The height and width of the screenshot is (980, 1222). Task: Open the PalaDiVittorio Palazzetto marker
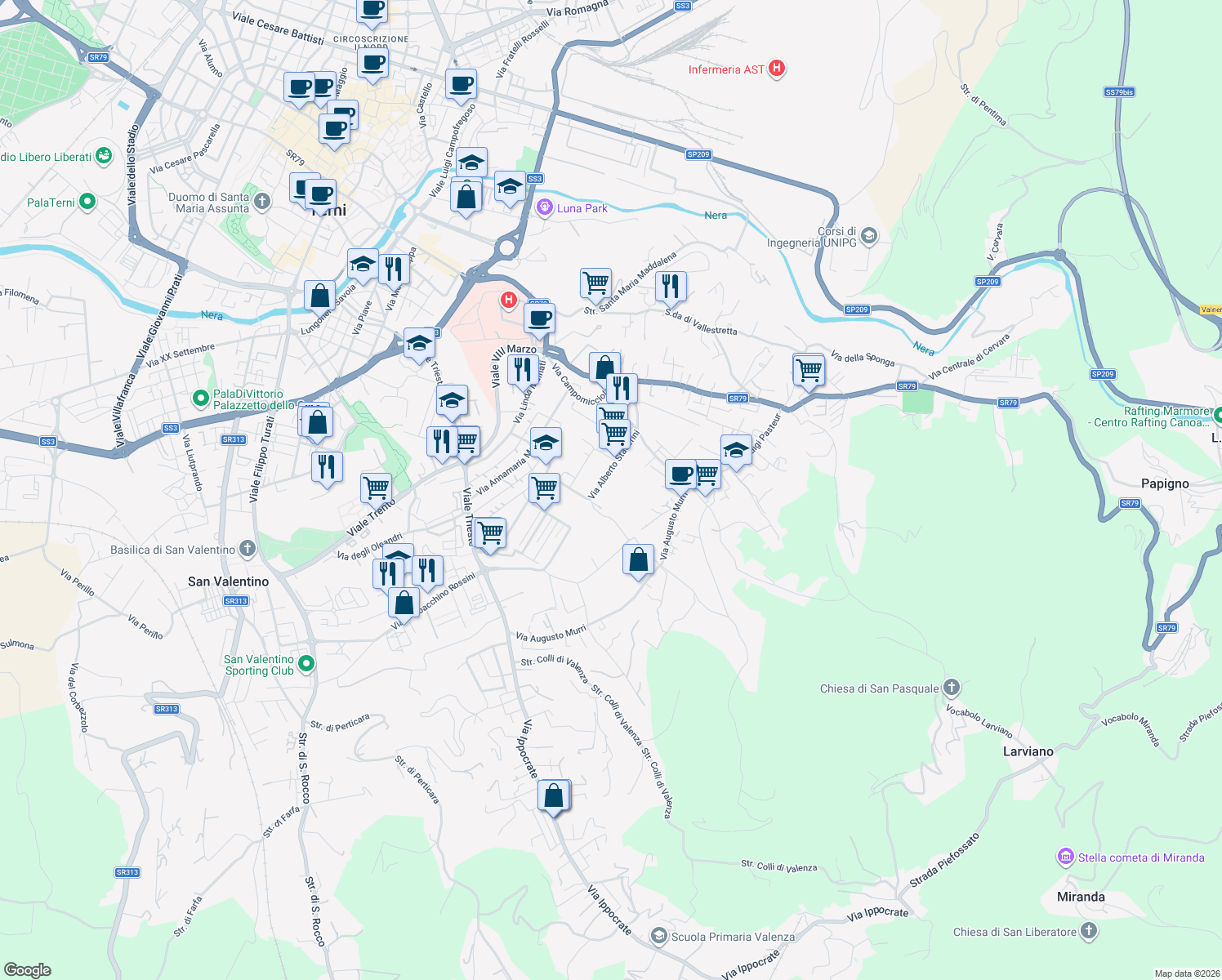(x=201, y=399)
